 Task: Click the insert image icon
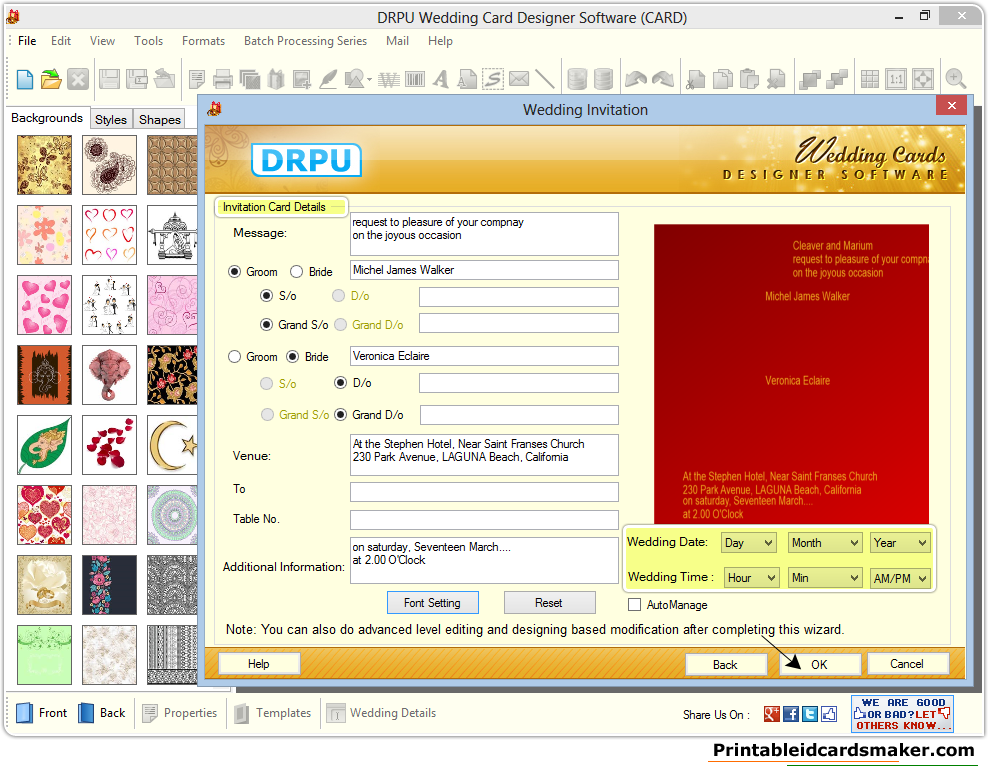tap(301, 79)
